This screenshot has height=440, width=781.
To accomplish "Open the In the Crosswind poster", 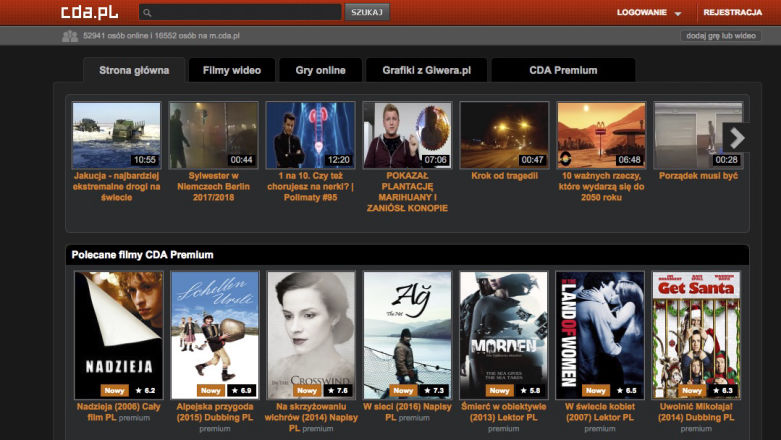I will point(311,335).
